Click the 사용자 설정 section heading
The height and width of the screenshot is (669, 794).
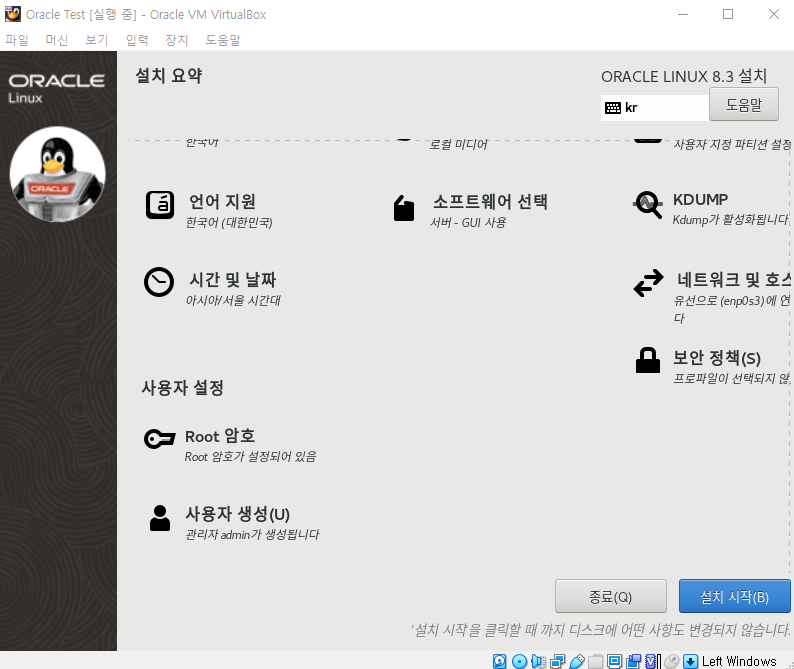(182, 388)
